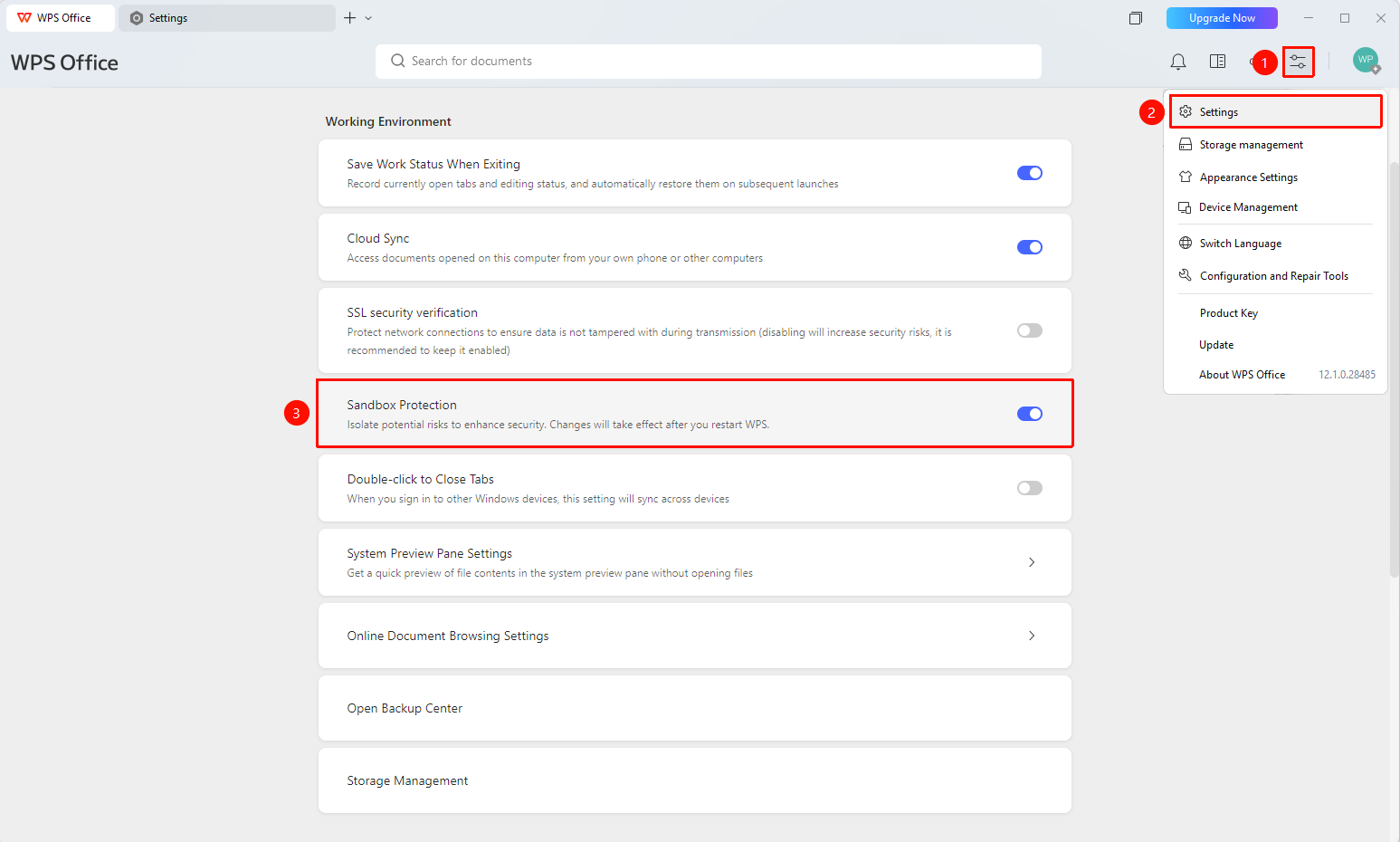Click the WPS logo in first tab
Screen dimensions: 1400x842
coord(24,18)
